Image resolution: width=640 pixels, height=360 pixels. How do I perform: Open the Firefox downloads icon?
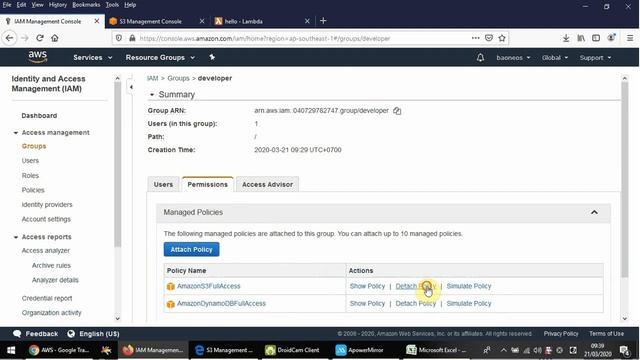pyautogui.click(x=566, y=38)
